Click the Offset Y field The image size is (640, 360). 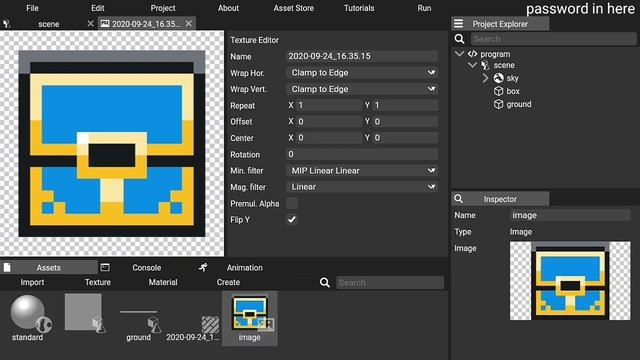coord(405,122)
